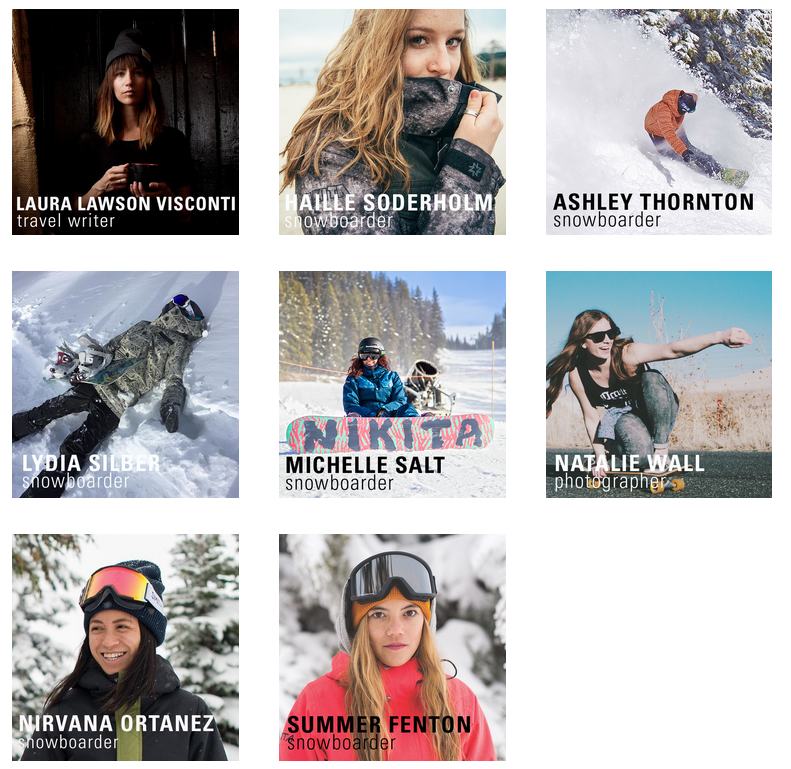Click the name Nirvana Ortanez
Screen dimensions: 791x769
(117, 724)
